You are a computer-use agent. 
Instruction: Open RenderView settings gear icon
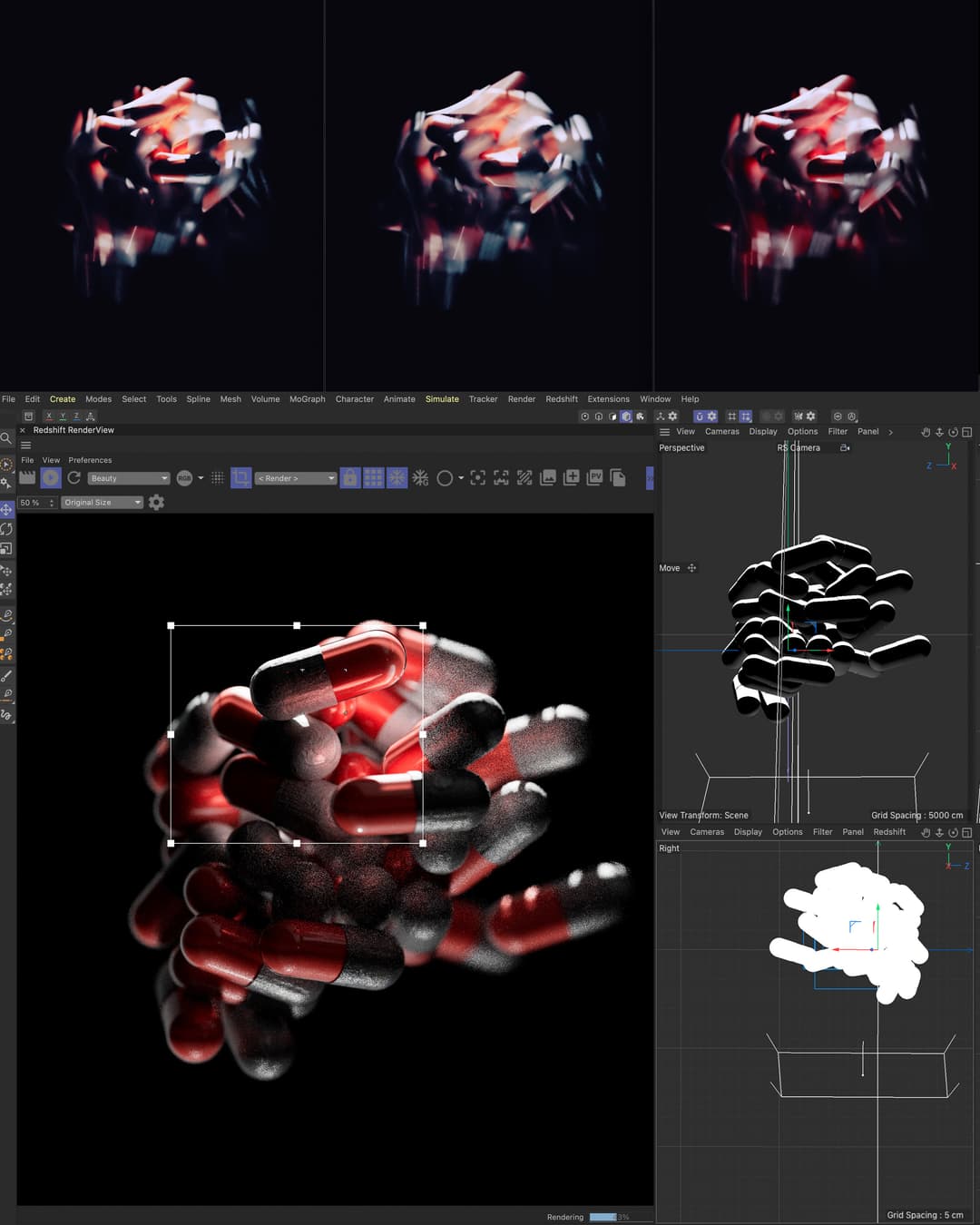point(156,503)
